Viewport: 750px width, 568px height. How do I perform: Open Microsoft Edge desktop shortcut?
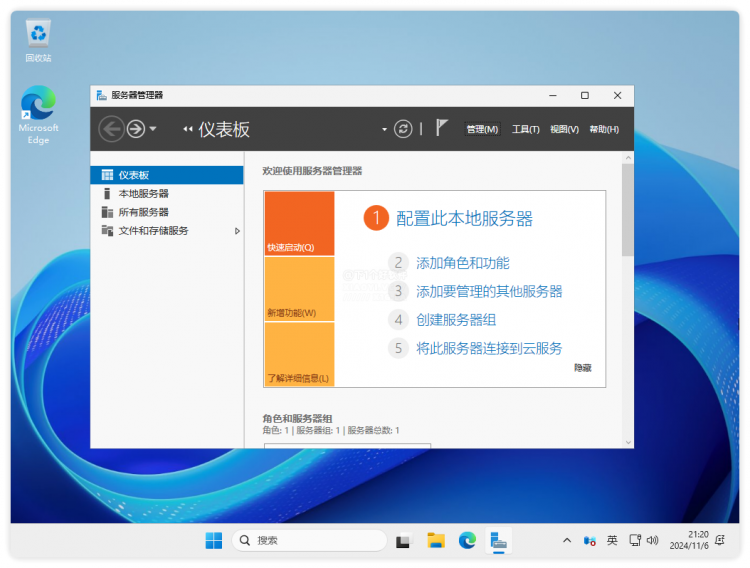(38, 115)
